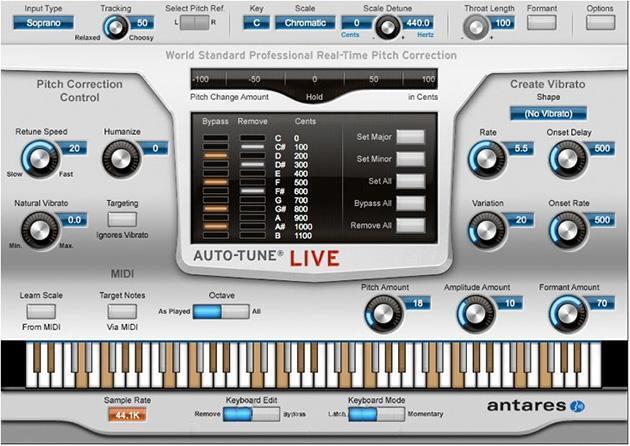Click the 44.1K Sample Rate display
The image size is (630, 446).
click(127, 414)
